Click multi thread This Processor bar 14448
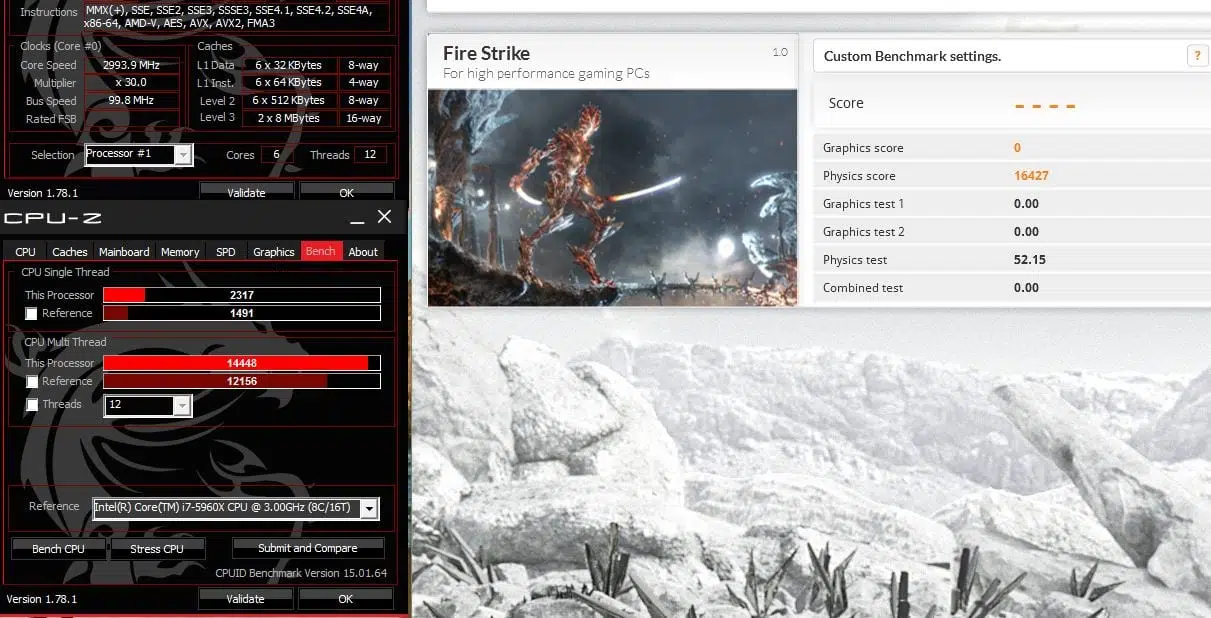Screen dimensions: 1211x618 pos(241,363)
